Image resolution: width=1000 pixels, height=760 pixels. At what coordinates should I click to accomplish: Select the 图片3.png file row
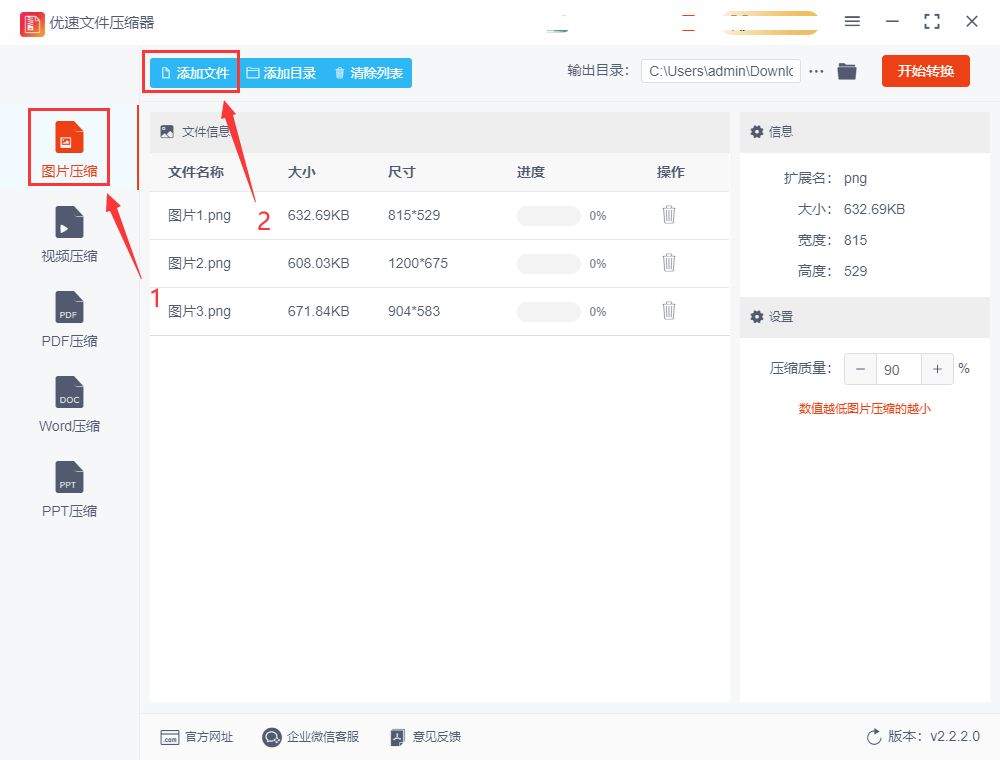pyautogui.click(x=439, y=311)
